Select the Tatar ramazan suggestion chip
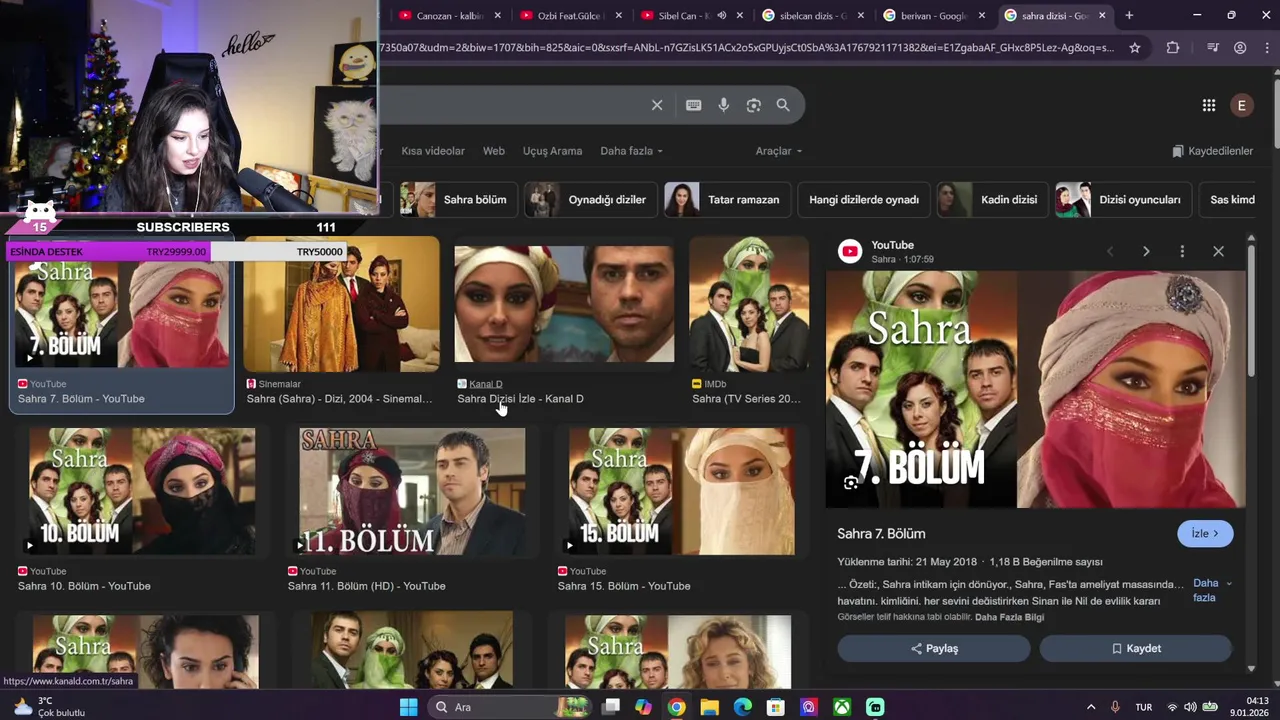1280x720 pixels. coord(727,199)
